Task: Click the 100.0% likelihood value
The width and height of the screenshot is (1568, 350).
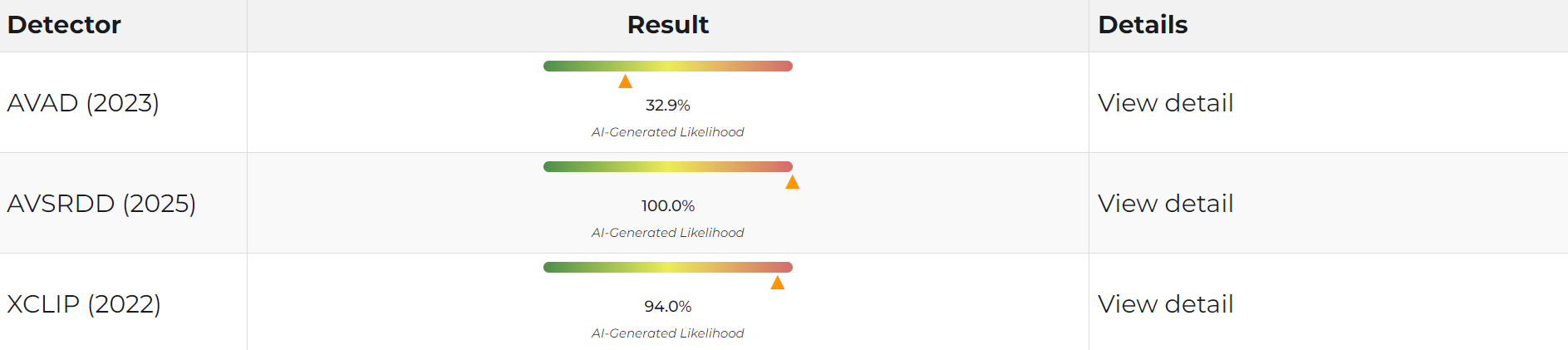Action: (667, 206)
